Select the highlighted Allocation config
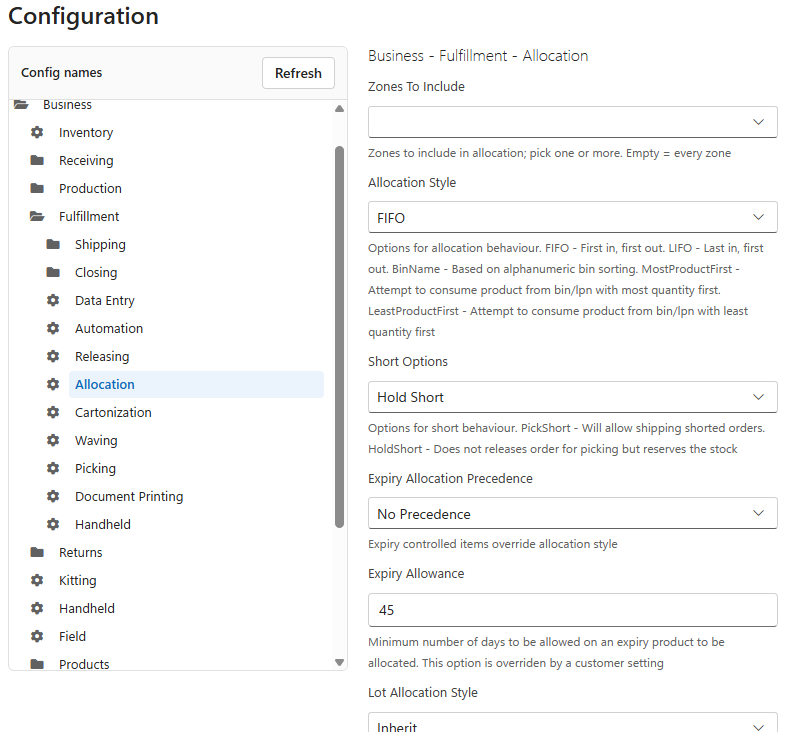Screen dimensions: 788x732 (x=196, y=384)
